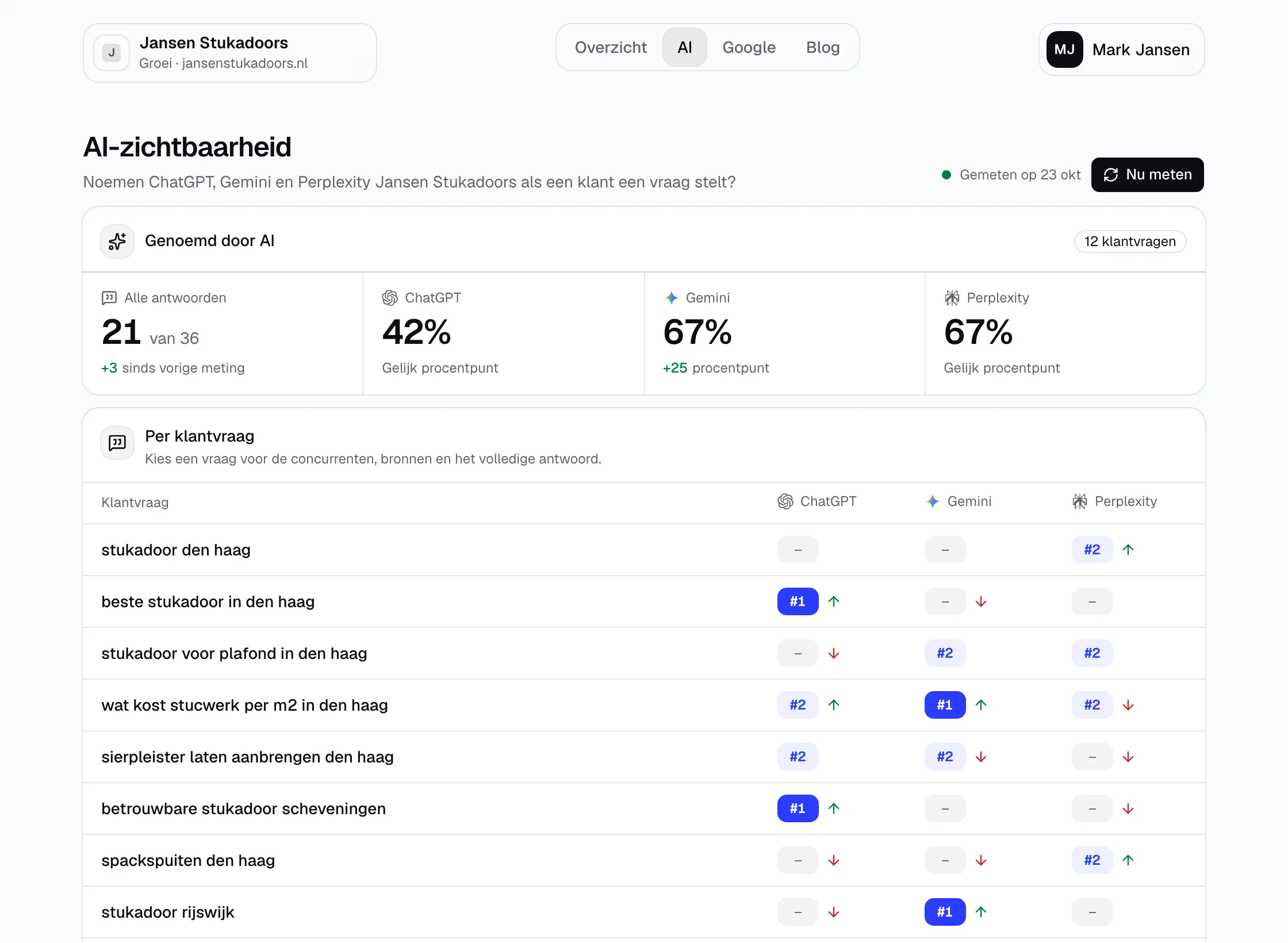Click the green status dot near Gemeten op 23 okt
This screenshot has height=943, width=1288.
[x=946, y=175]
